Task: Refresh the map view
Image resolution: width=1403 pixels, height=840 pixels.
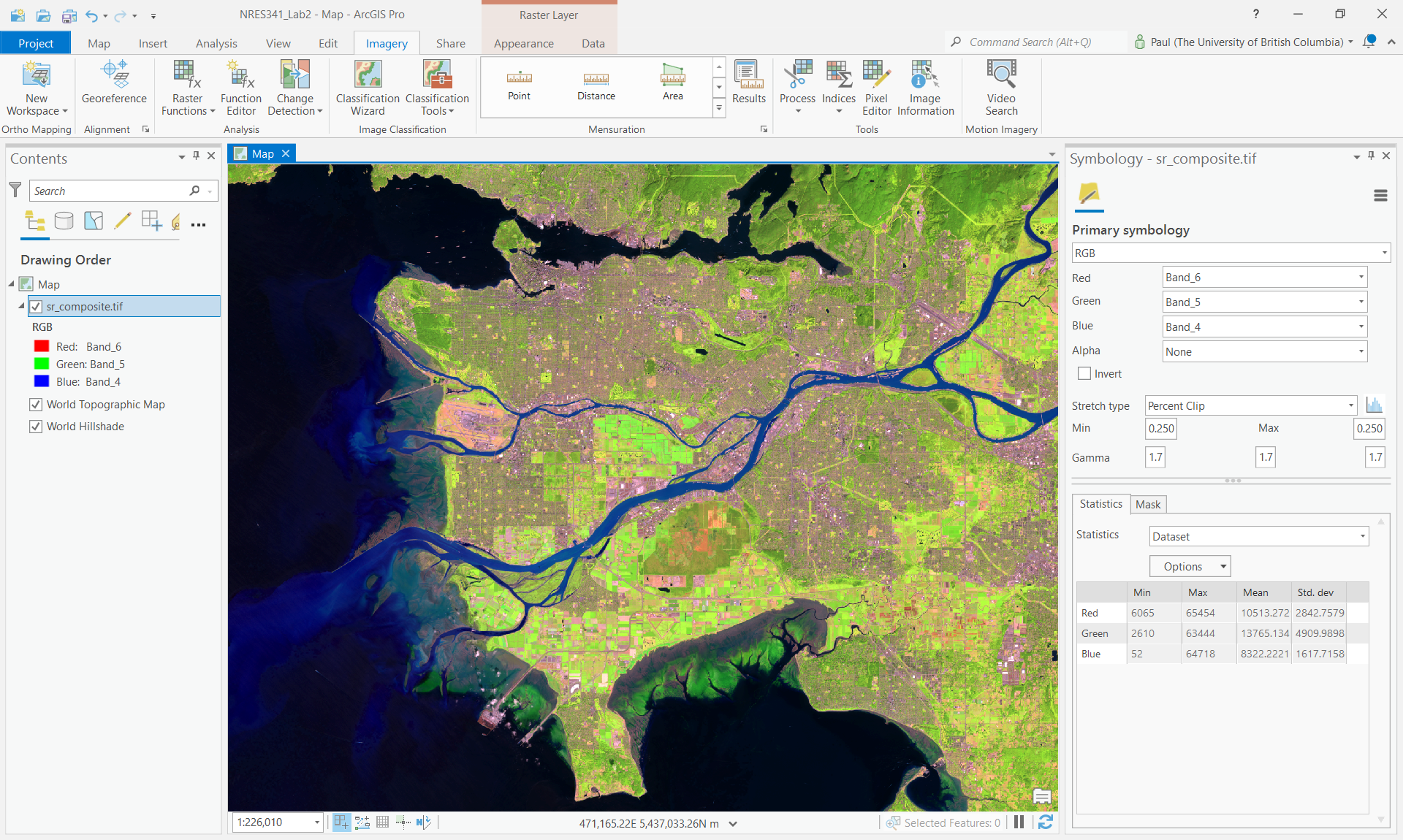Action: pos(1046,822)
